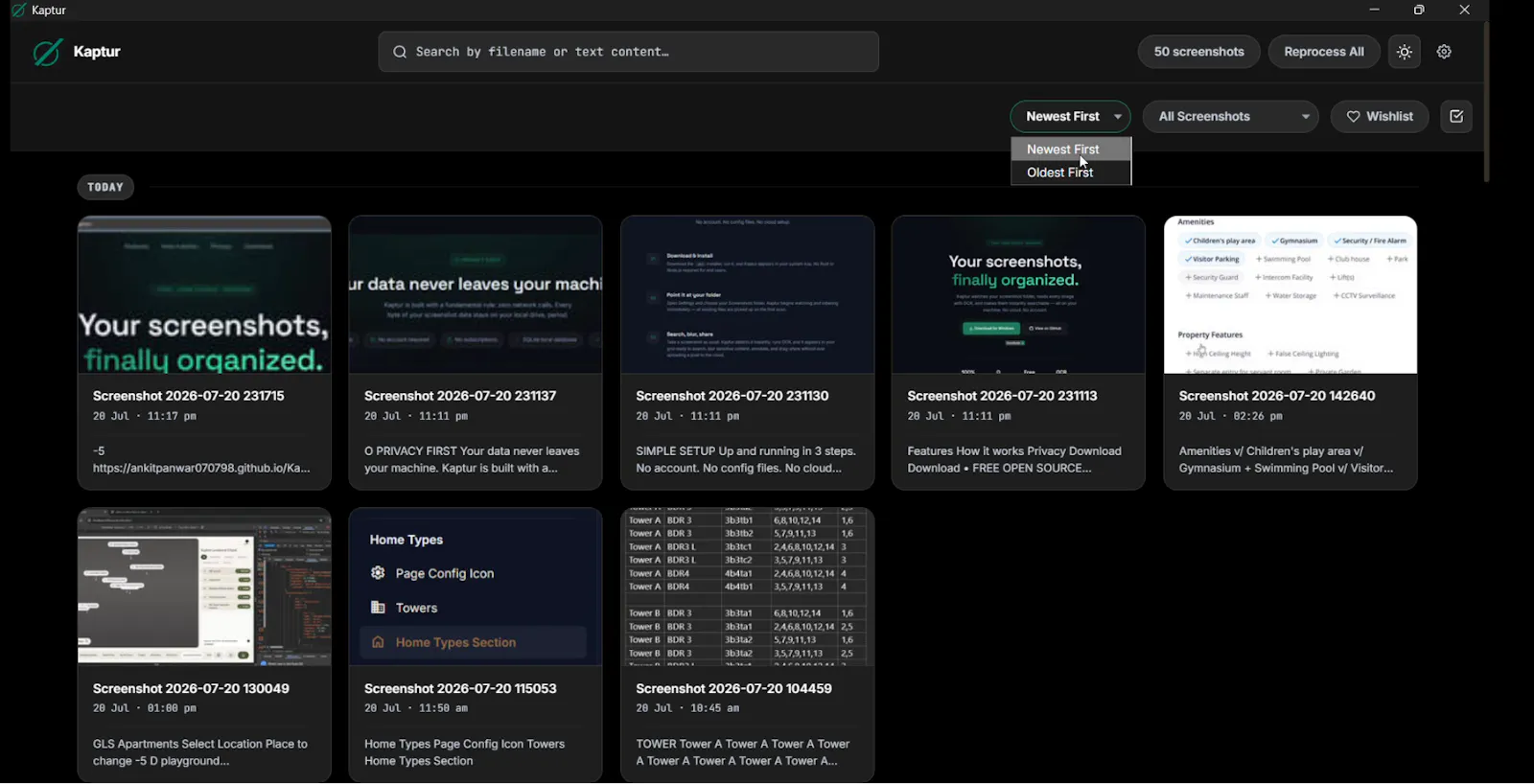Screen dimensions: 1534x784
Task: Click the TODAY date group label
Action: pos(105,188)
